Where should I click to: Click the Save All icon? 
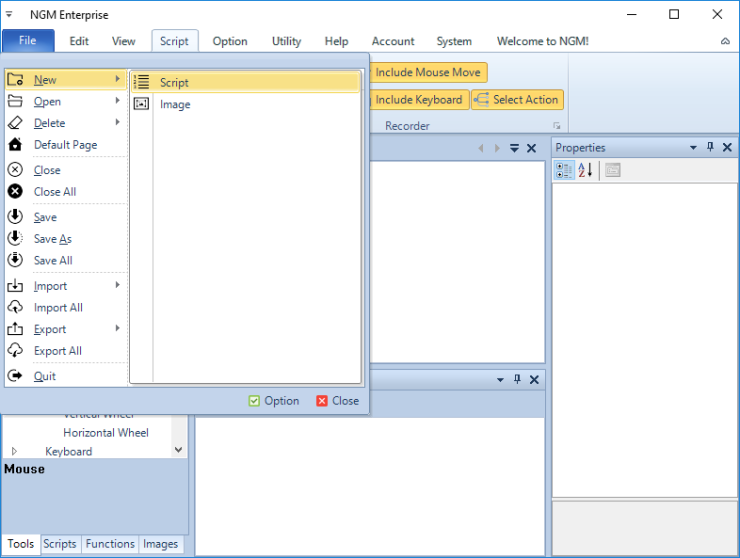15,260
